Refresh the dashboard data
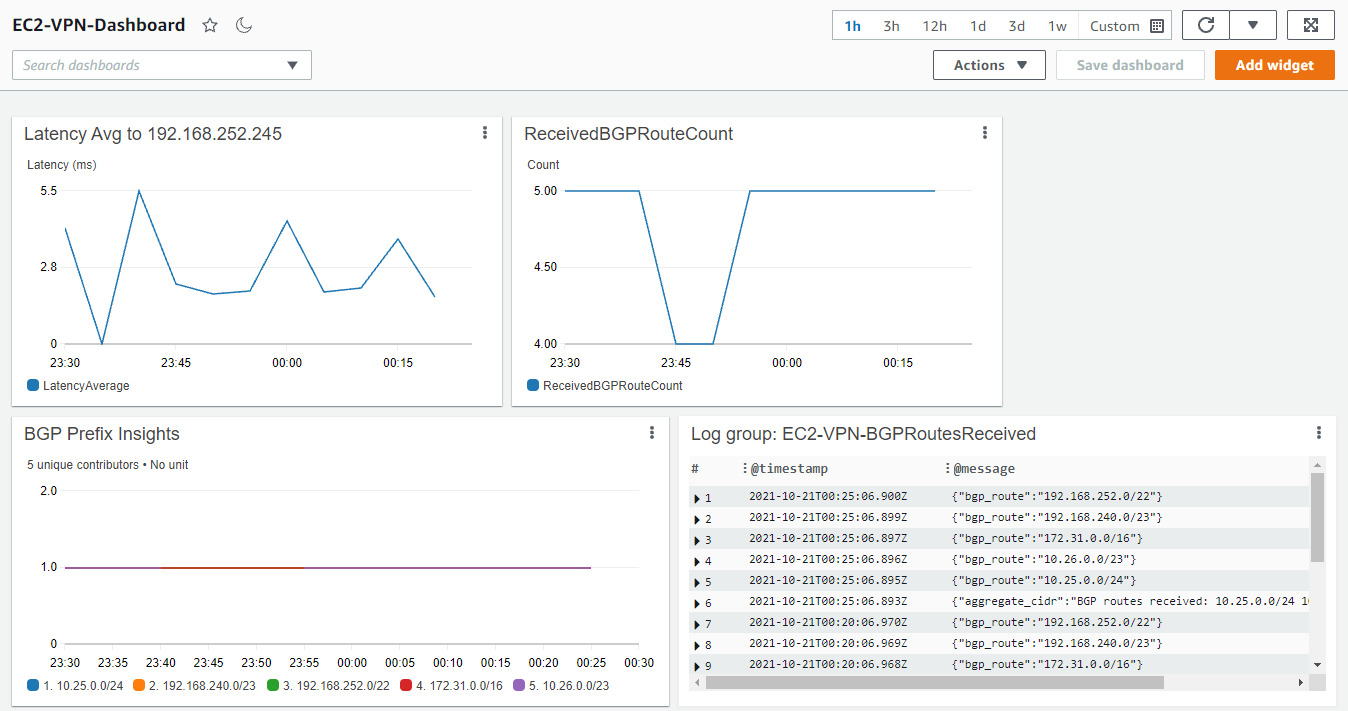The width and height of the screenshot is (1348, 711). pos(1205,24)
